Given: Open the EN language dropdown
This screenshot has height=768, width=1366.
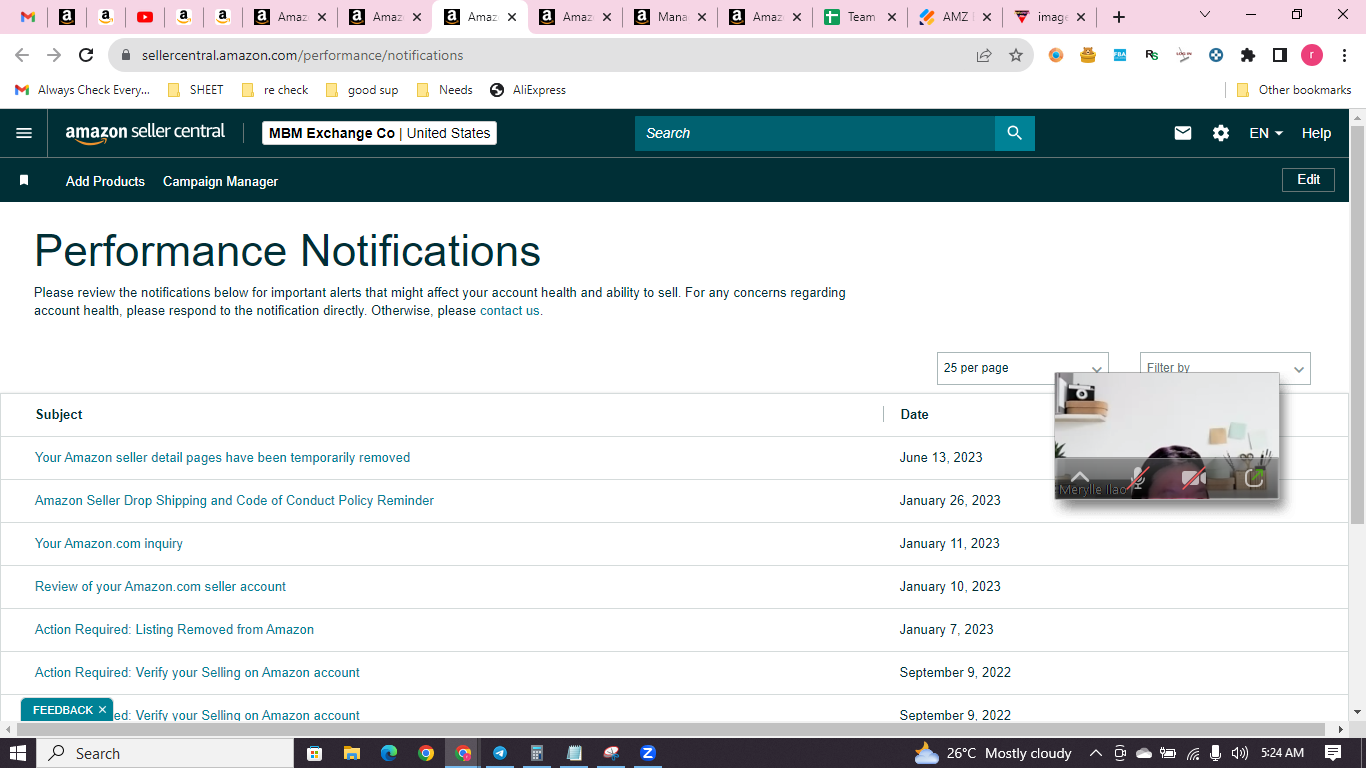Looking at the screenshot, I should click(x=1266, y=133).
